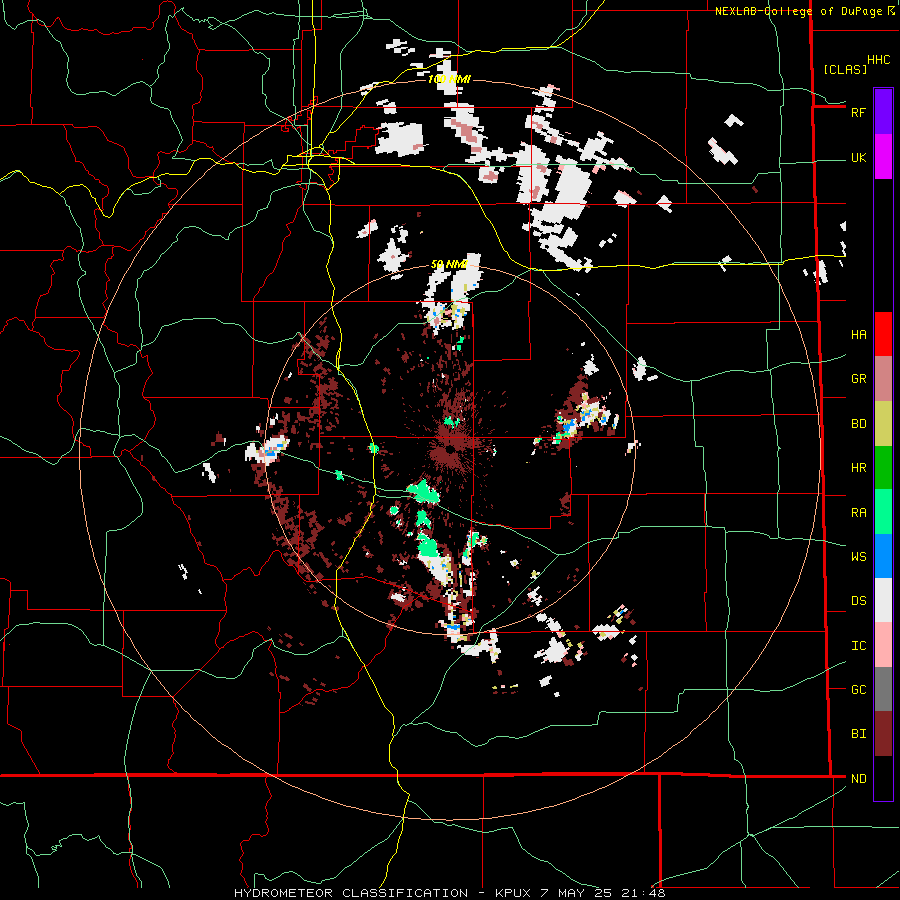Click the RF purple legend swatch

883,112
